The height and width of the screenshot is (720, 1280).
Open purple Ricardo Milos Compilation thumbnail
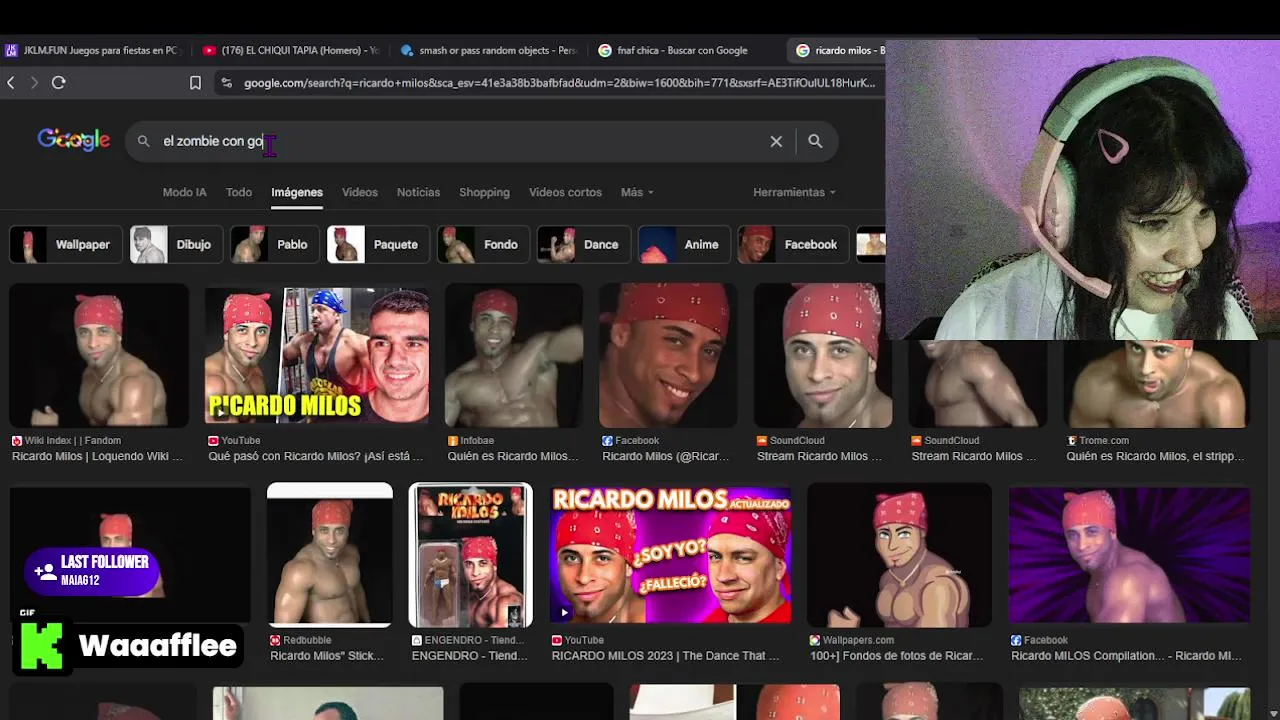(x=1129, y=555)
